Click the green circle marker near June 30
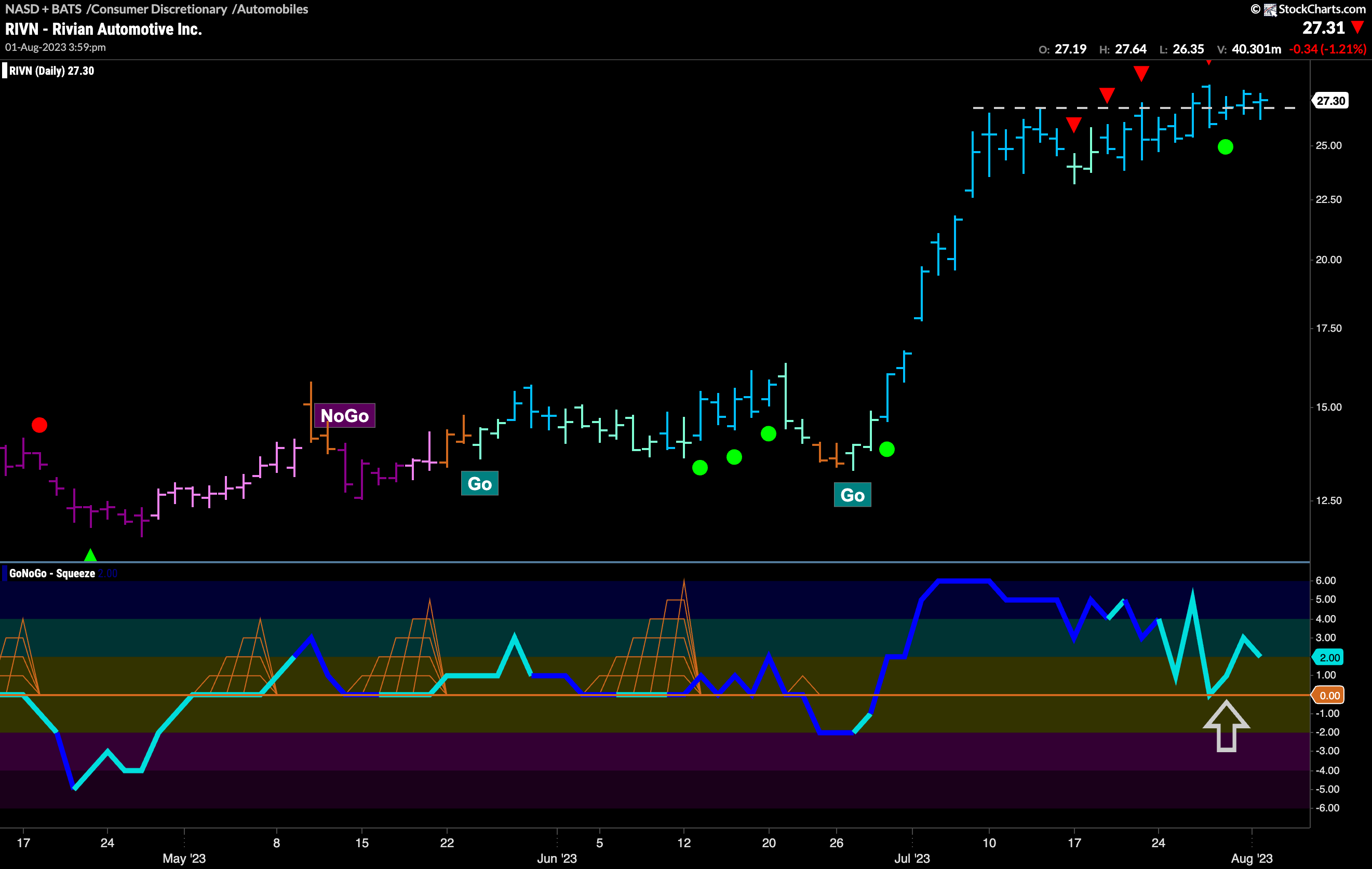The height and width of the screenshot is (869, 1372). [886, 450]
